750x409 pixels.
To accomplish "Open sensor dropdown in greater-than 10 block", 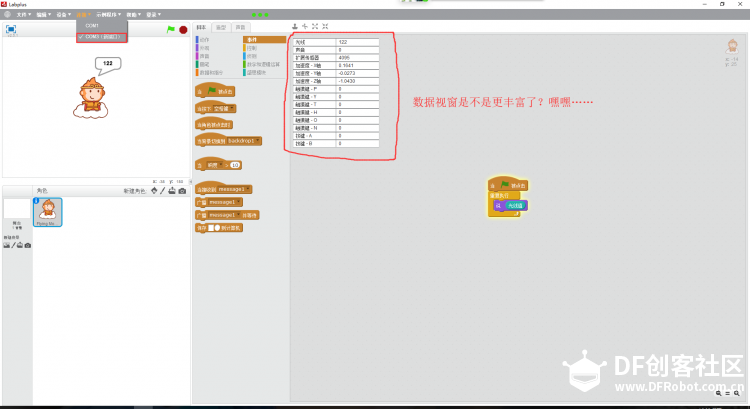I will 215,165.
